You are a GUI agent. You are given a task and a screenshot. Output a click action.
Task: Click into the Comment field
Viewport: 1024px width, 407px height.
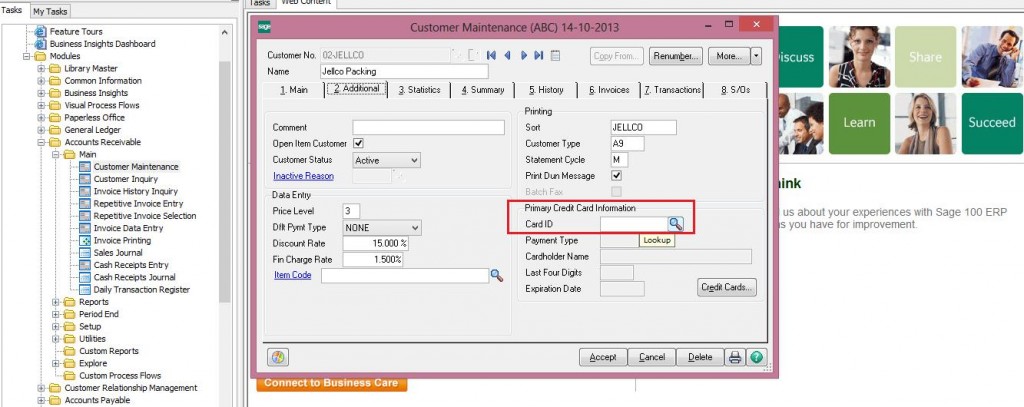tap(428, 127)
